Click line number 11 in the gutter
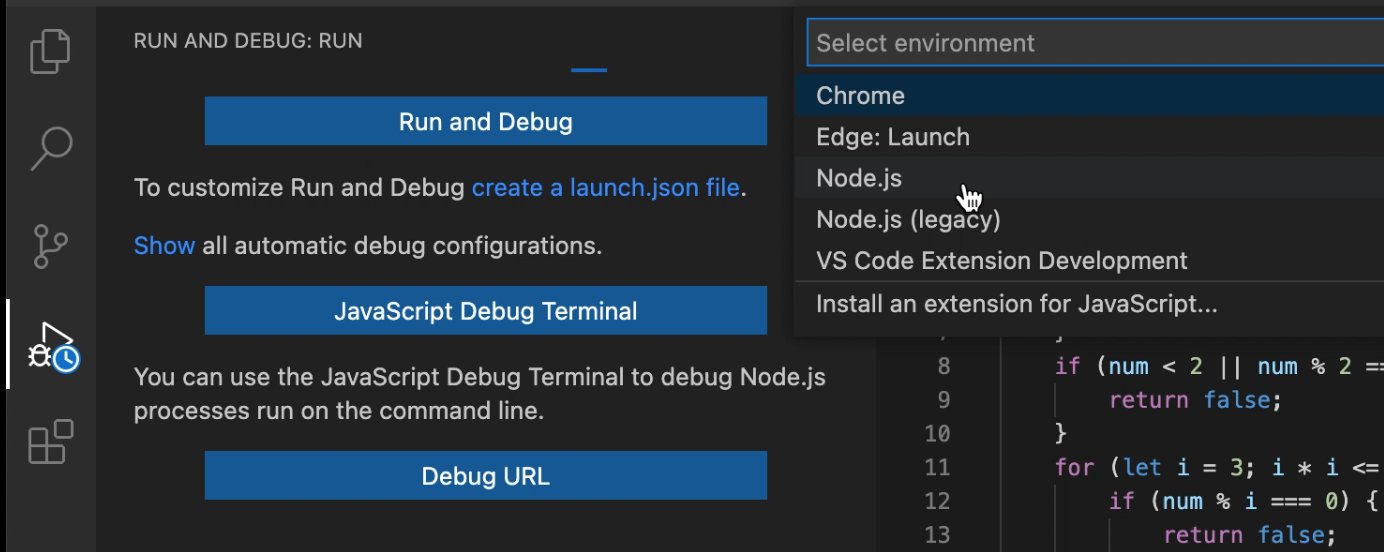Viewport: 1384px width, 552px height. [937, 467]
